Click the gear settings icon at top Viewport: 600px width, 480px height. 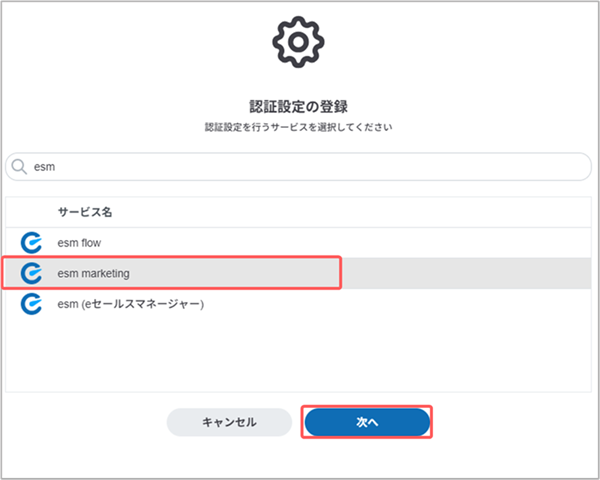point(299,42)
